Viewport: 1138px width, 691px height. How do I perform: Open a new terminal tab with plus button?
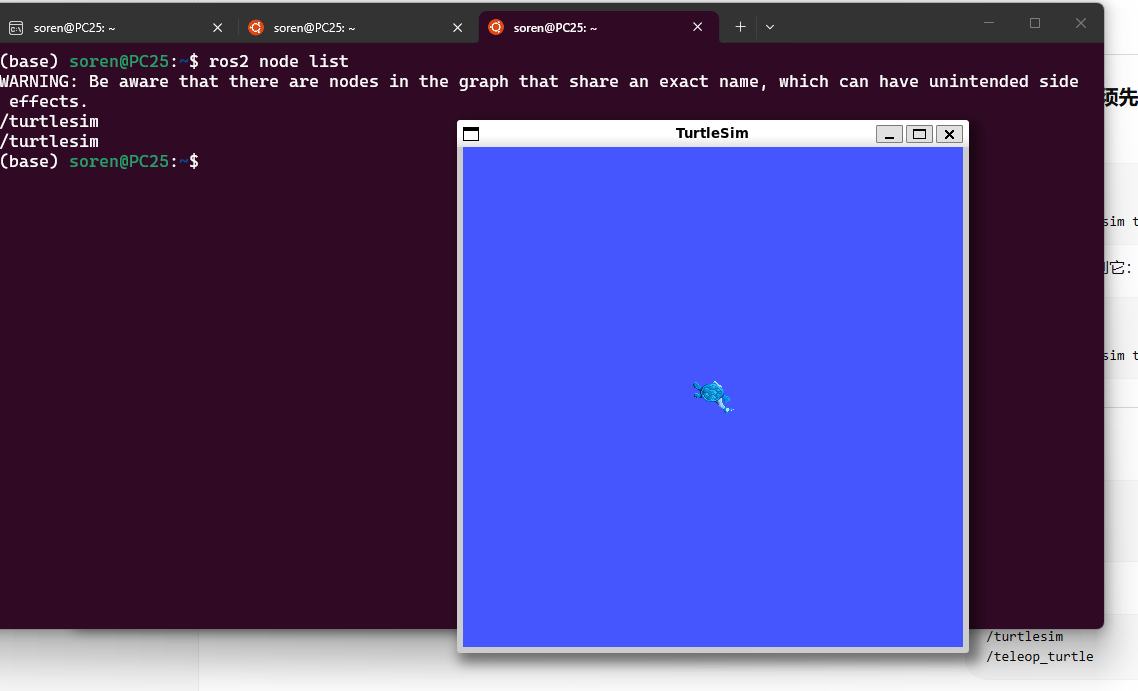(x=740, y=27)
